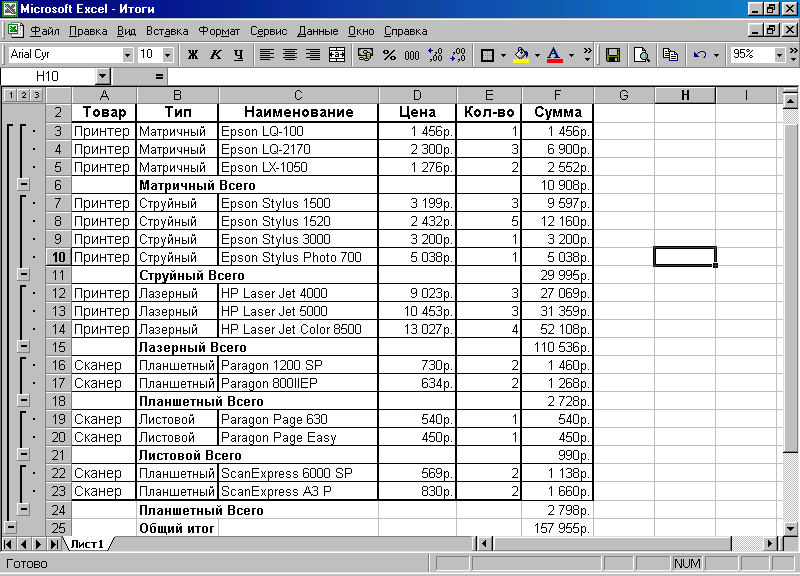Open the fill color palette arrow

pos(537,55)
